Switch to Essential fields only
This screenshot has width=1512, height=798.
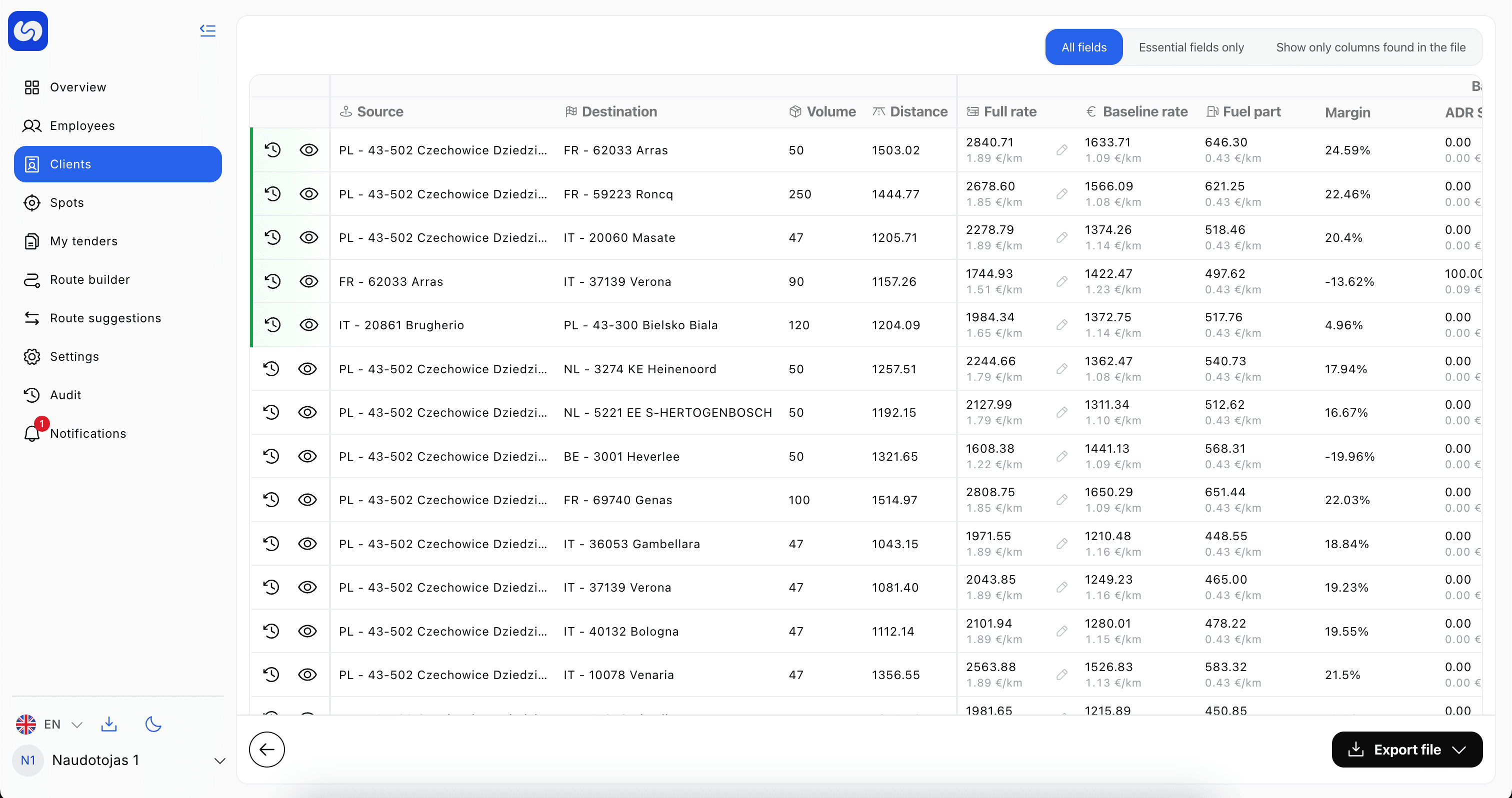[x=1191, y=47]
